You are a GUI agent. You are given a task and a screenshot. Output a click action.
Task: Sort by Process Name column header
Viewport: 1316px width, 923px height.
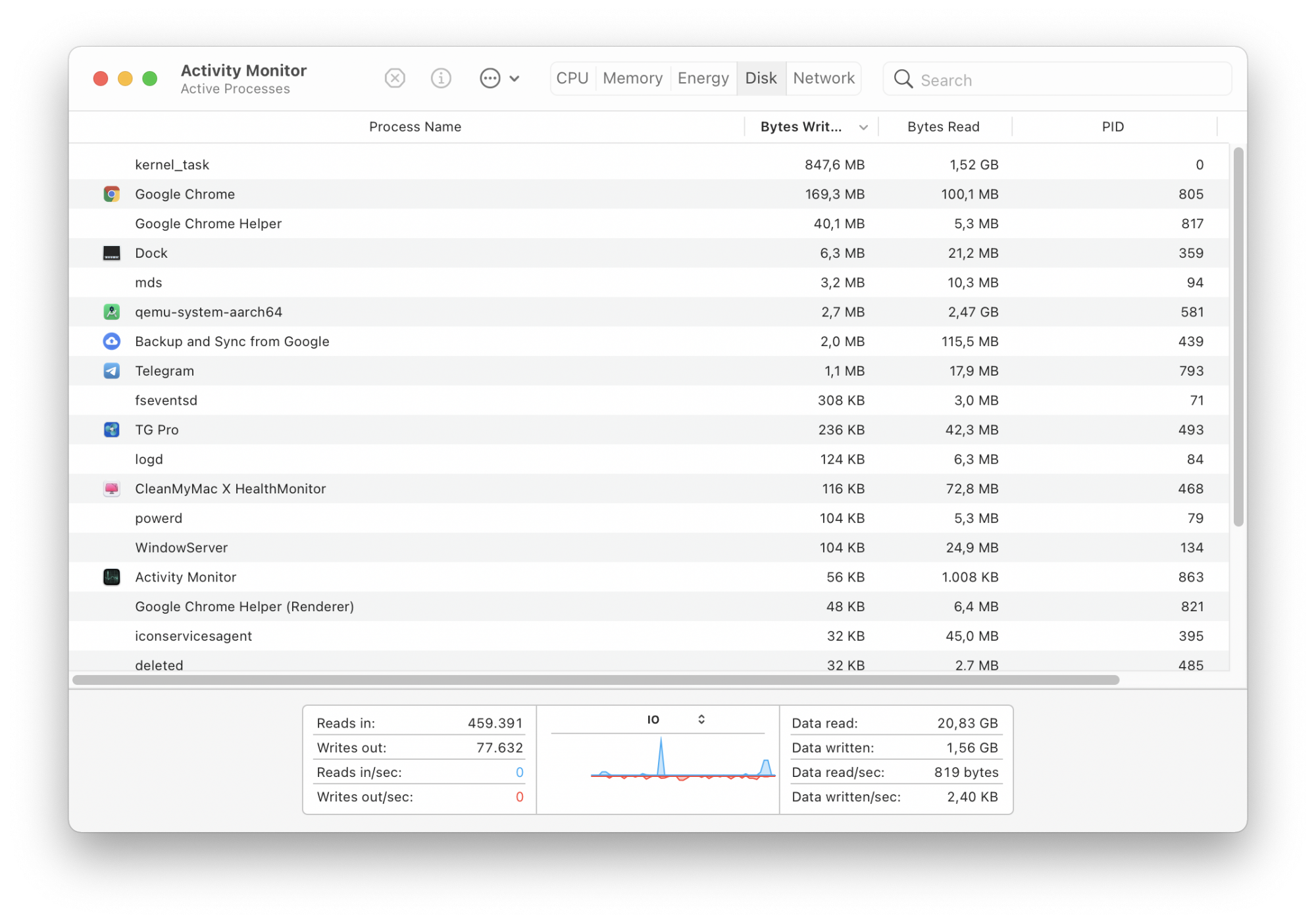click(x=415, y=126)
